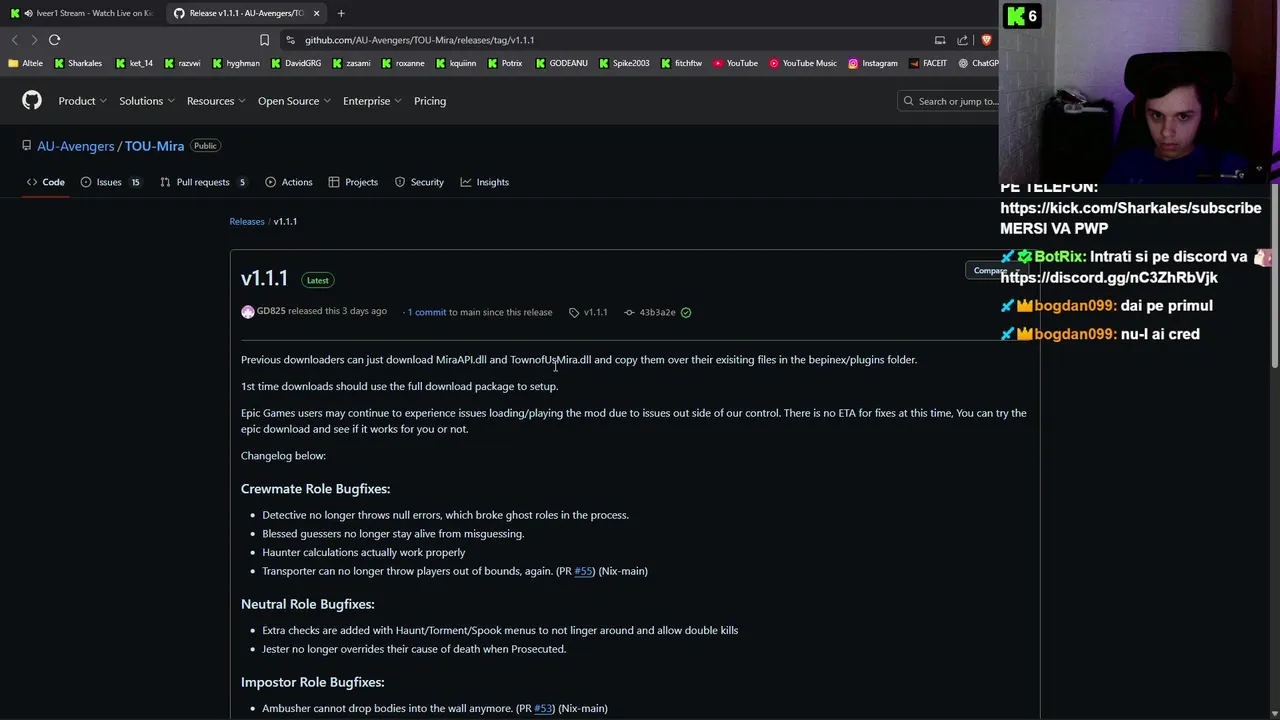Open pull request #55 link
The height and width of the screenshot is (720, 1280).
(x=584, y=571)
